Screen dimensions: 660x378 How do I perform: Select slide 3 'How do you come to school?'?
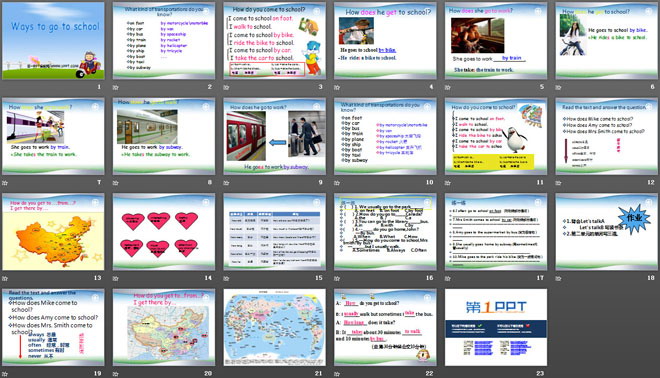pos(274,40)
